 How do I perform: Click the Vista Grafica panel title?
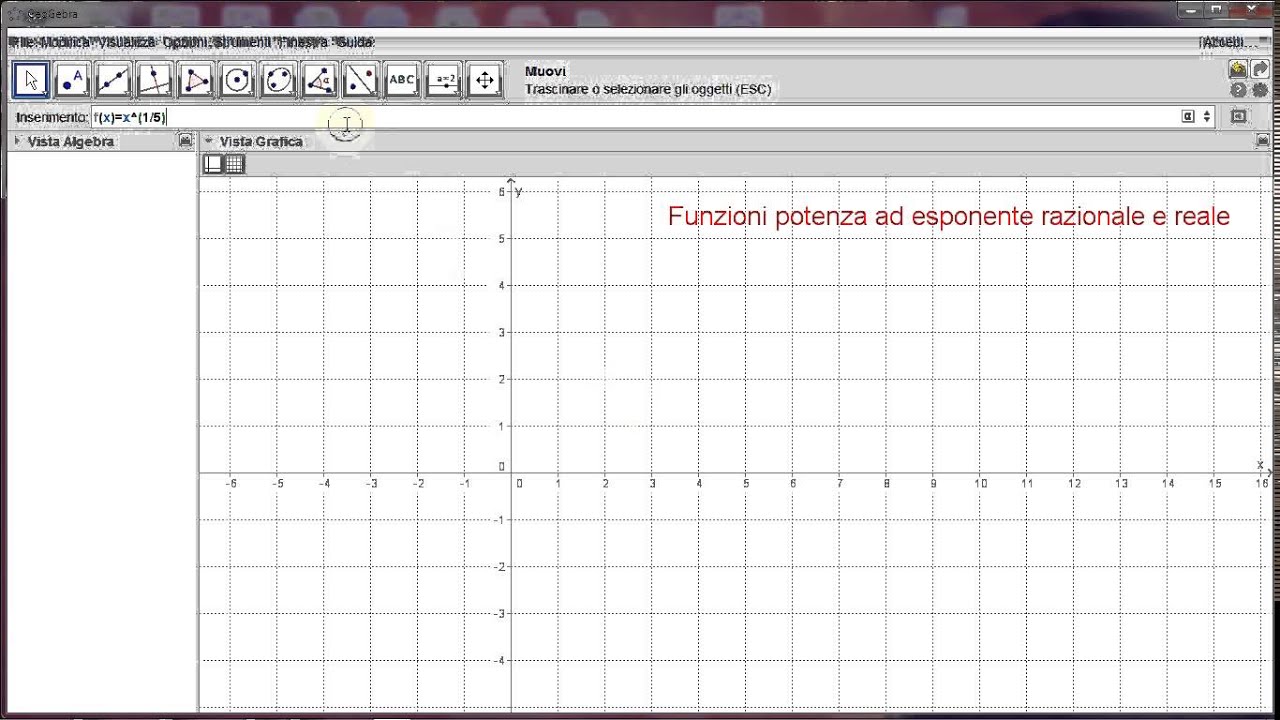click(x=261, y=141)
